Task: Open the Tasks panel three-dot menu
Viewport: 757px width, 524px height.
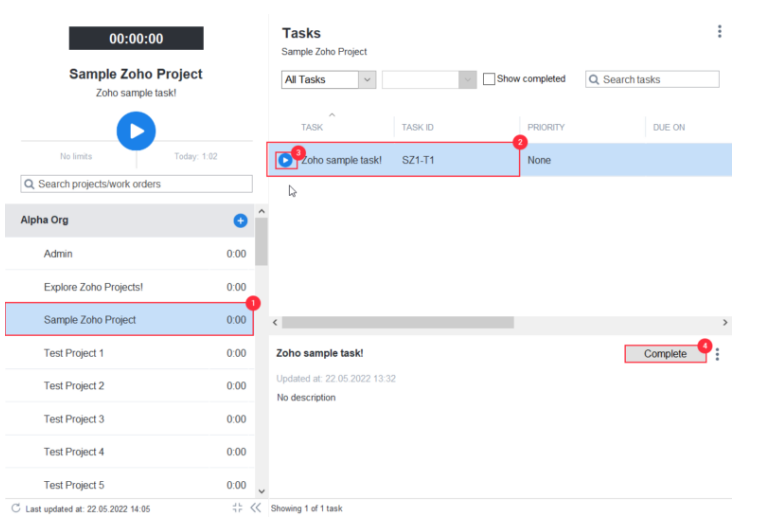Action: coord(719,32)
